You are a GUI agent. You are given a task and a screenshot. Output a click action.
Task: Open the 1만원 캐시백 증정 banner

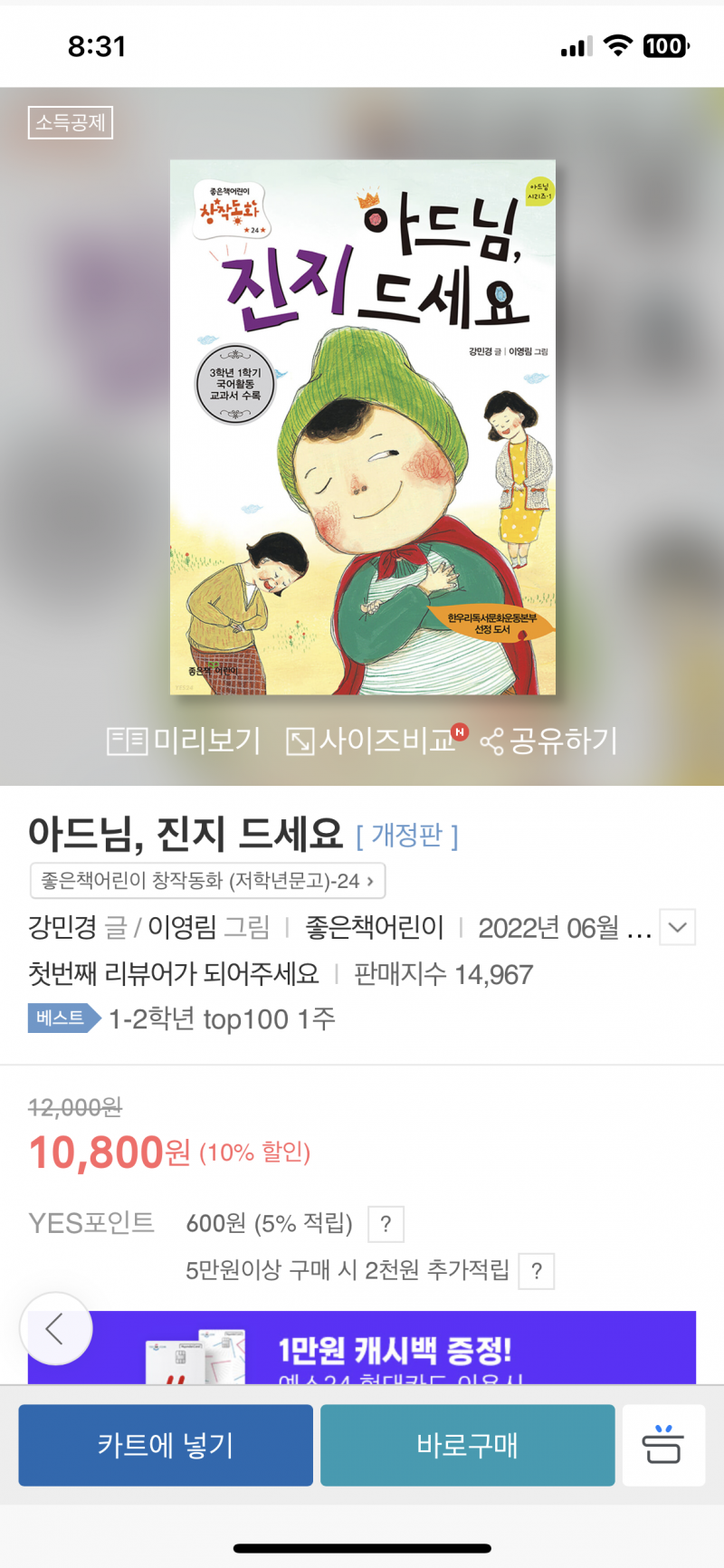coord(362,1347)
